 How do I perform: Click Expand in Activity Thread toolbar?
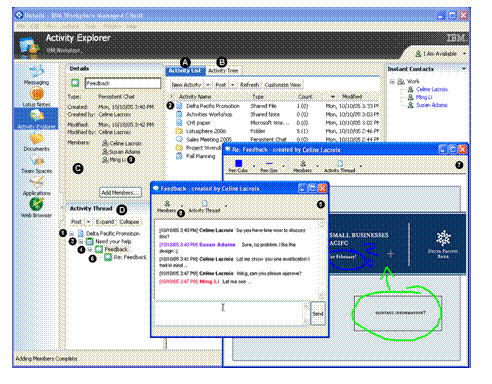click(x=105, y=222)
